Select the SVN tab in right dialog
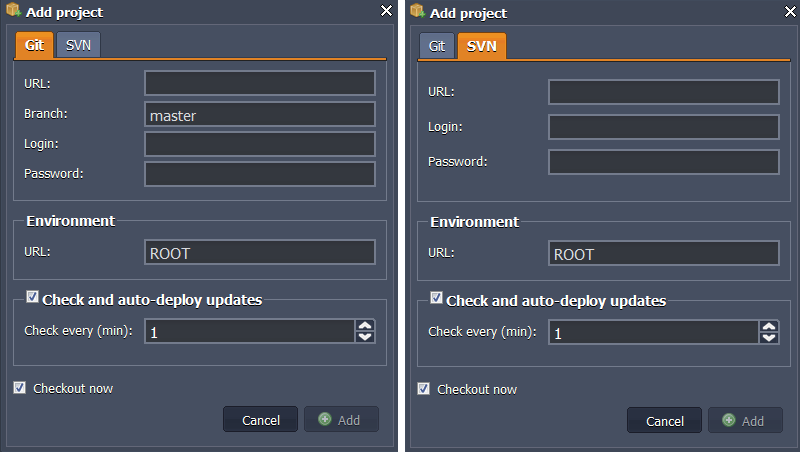The height and width of the screenshot is (452, 800). coord(482,46)
